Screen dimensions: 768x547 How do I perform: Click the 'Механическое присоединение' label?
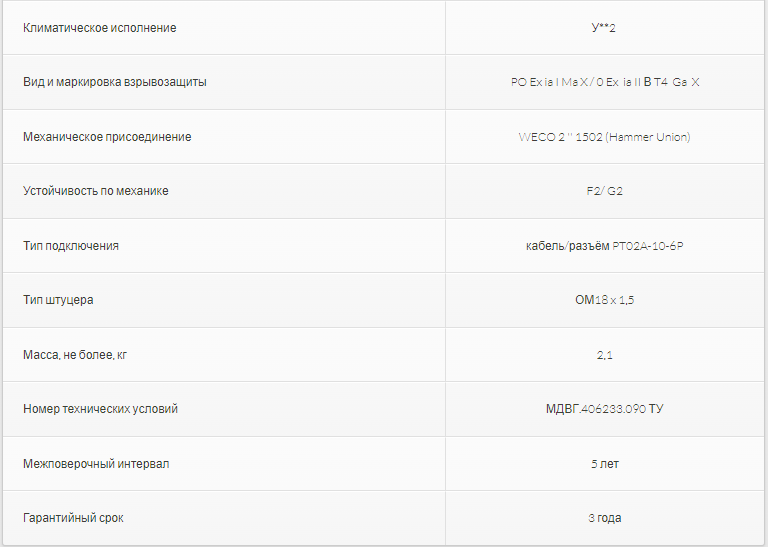[107, 137]
